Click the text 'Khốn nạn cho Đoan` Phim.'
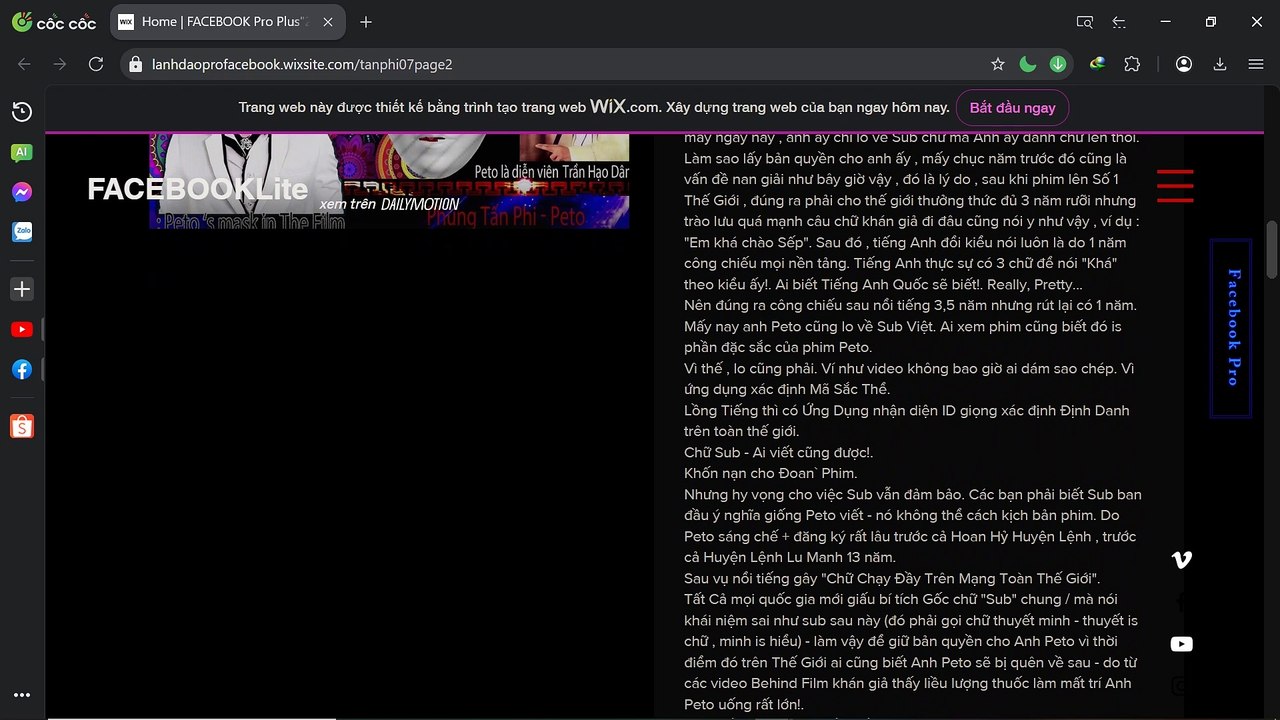The height and width of the screenshot is (720, 1280). pyautogui.click(x=770, y=473)
